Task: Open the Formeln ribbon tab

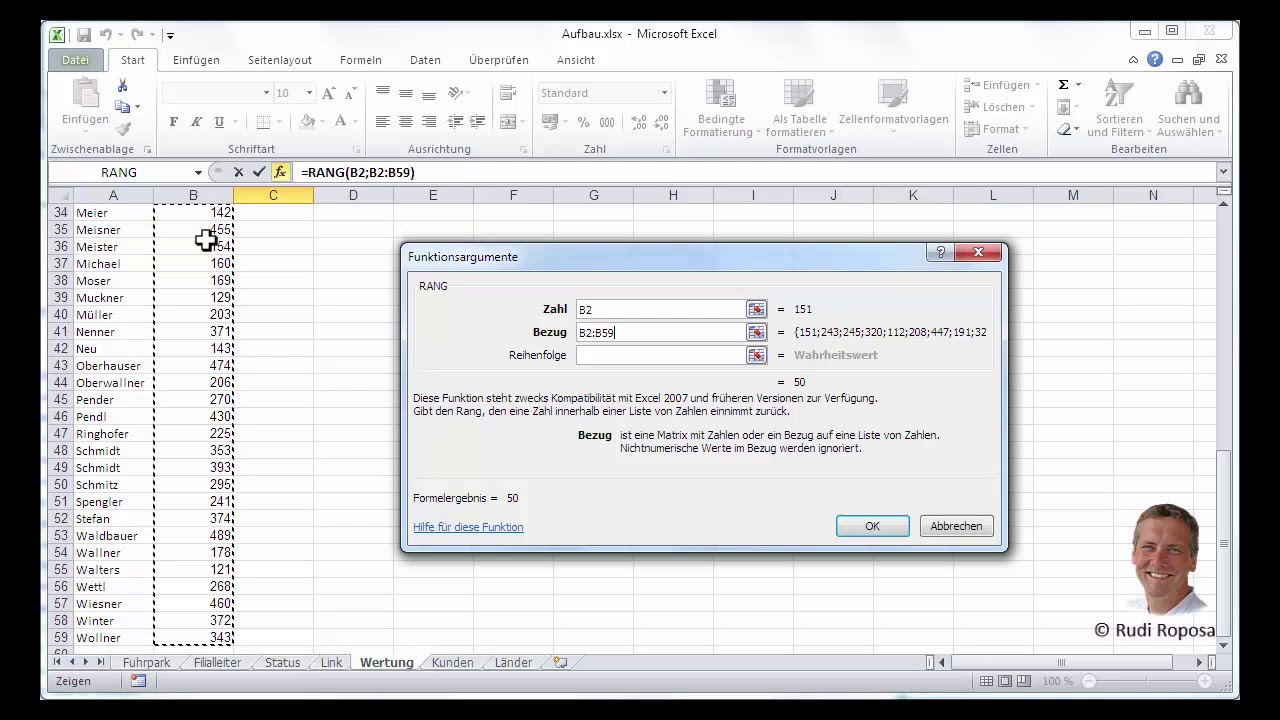Action: [361, 60]
